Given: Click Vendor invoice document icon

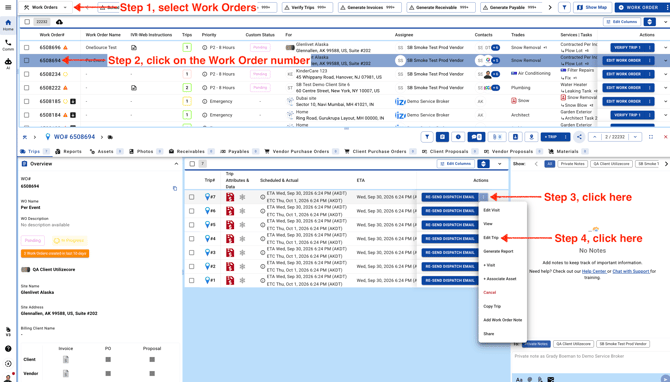Looking at the screenshot, I should [66, 373].
